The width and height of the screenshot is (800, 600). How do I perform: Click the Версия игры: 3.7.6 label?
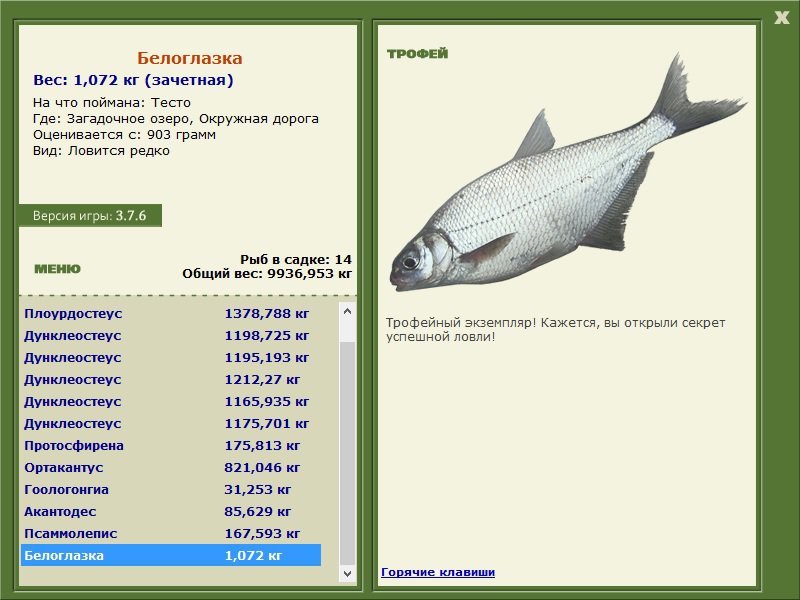[90, 215]
